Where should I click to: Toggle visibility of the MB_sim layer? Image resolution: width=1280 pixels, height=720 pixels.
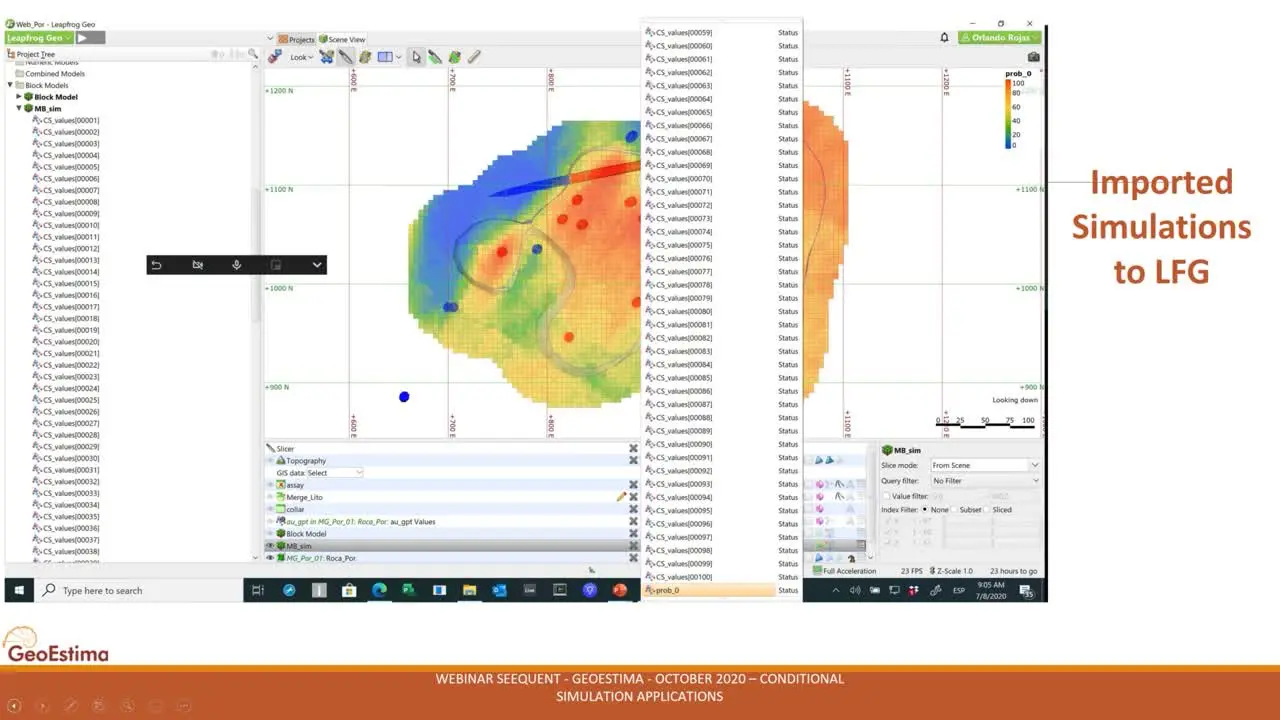[x=270, y=546]
